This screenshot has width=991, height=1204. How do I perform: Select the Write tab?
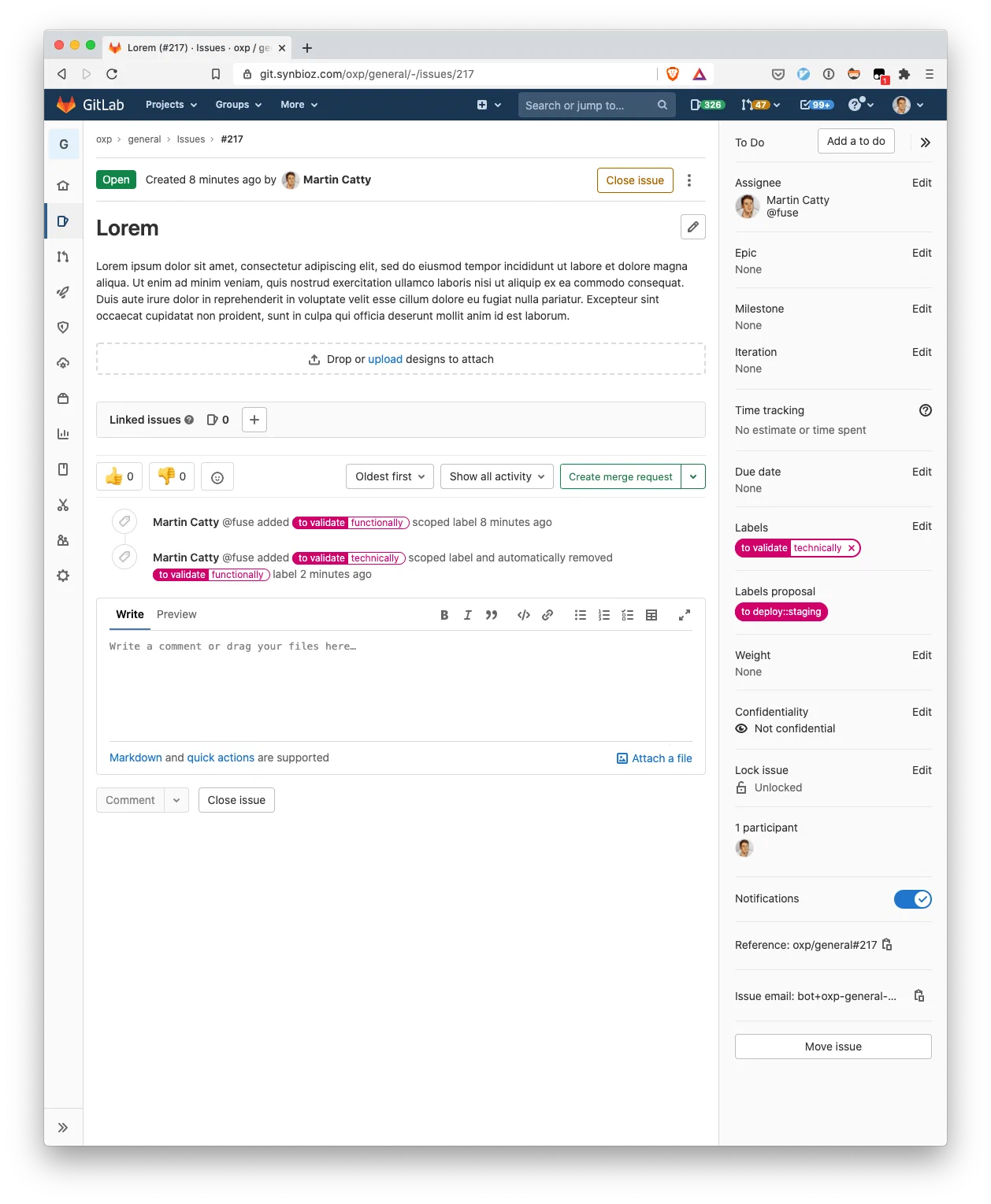[130, 614]
